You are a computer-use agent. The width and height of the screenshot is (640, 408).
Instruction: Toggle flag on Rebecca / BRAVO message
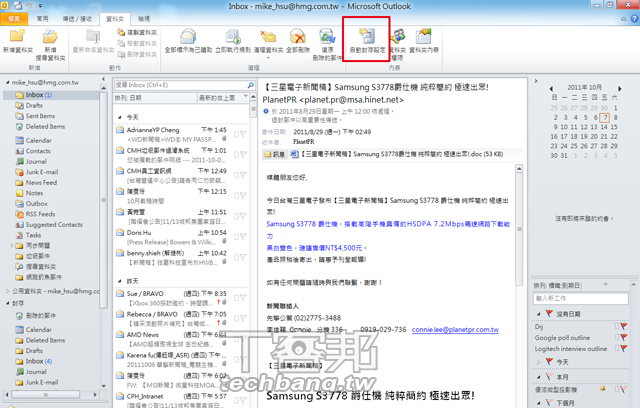pos(243,319)
